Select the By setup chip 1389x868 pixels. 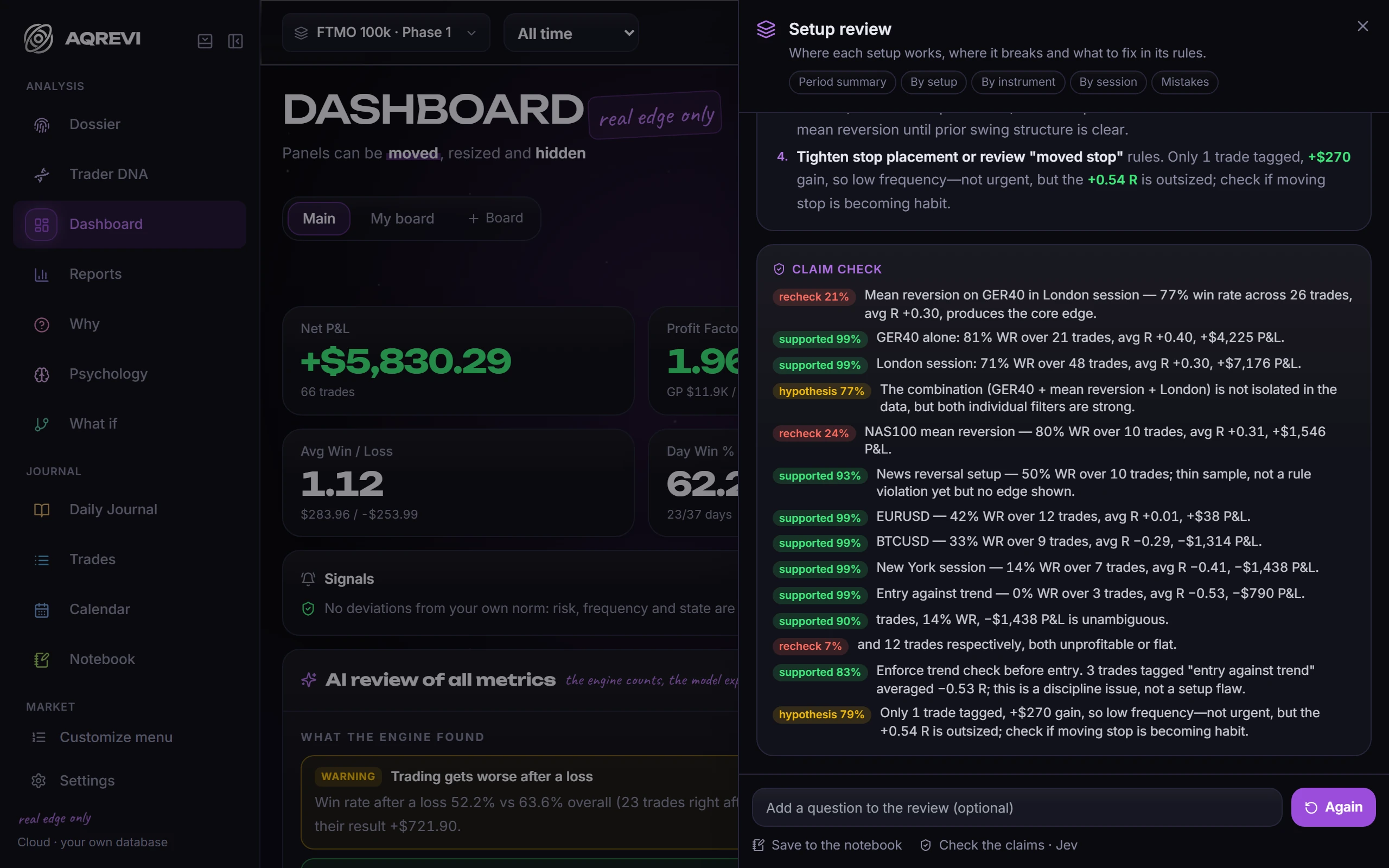(x=934, y=82)
